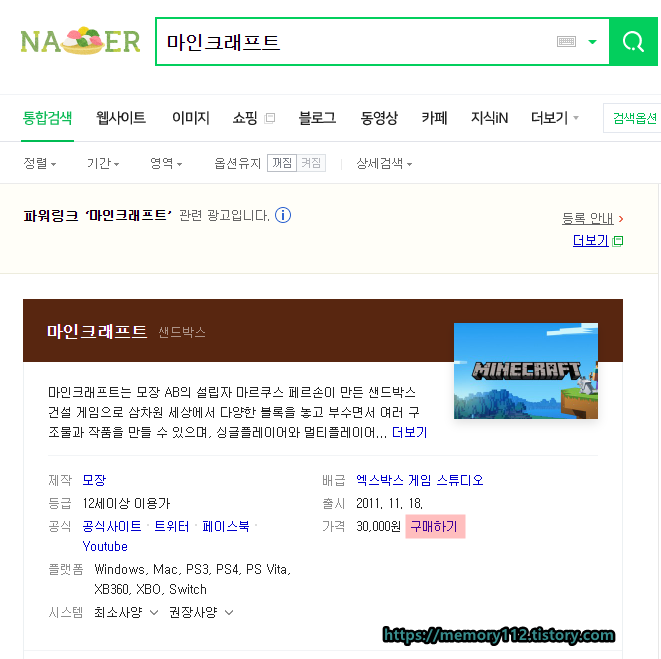The image size is (661, 659).
Task: Click the 마인크래프트 title in brown header
Action: (x=97, y=331)
